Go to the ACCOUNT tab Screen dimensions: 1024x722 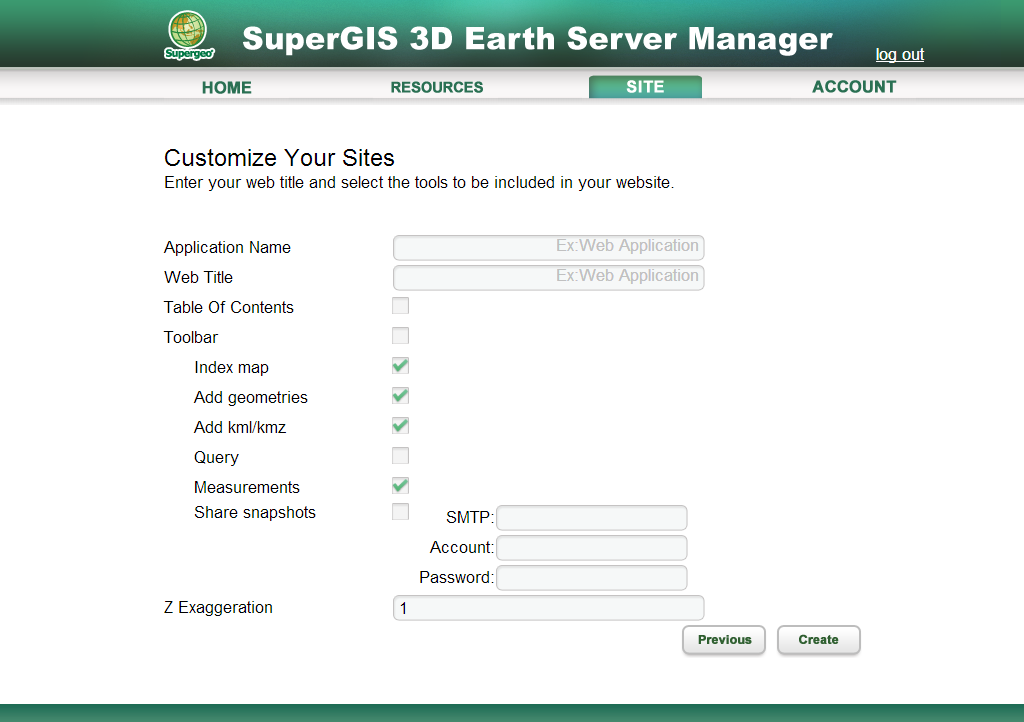click(x=854, y=87)
